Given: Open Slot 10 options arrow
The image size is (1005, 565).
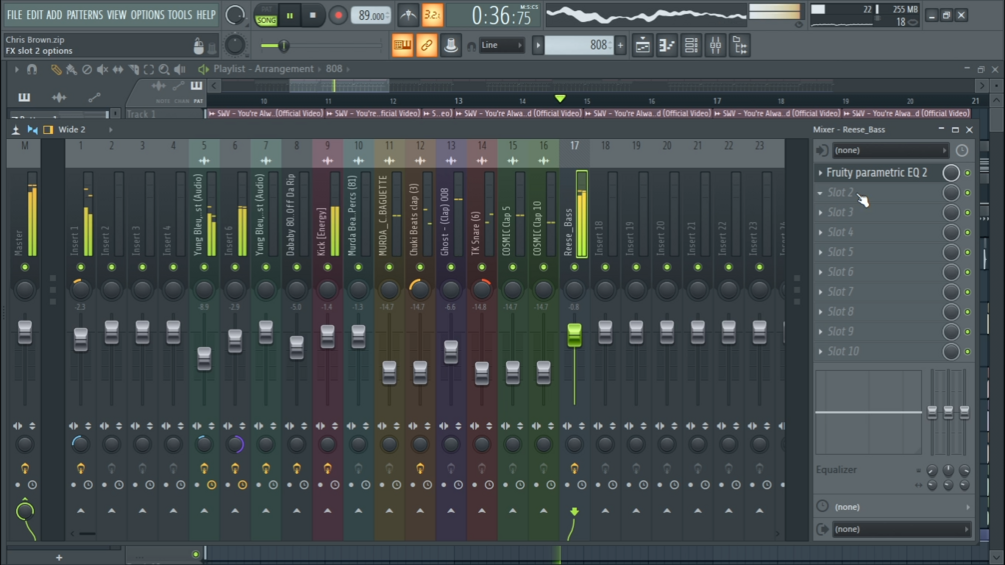Looking at the screenshot, I should [820, 352].
